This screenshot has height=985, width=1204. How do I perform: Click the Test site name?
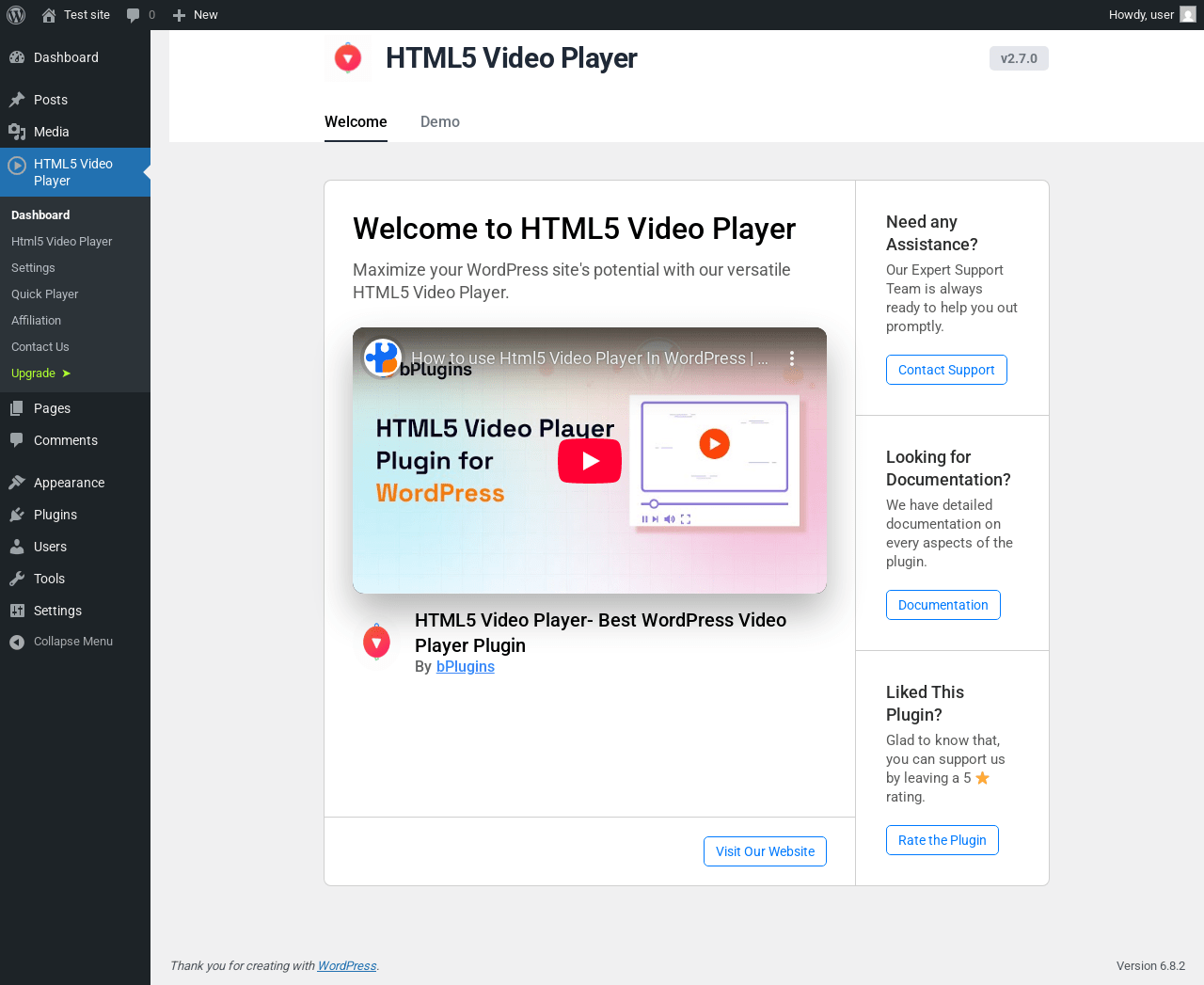tap(87, 15)
